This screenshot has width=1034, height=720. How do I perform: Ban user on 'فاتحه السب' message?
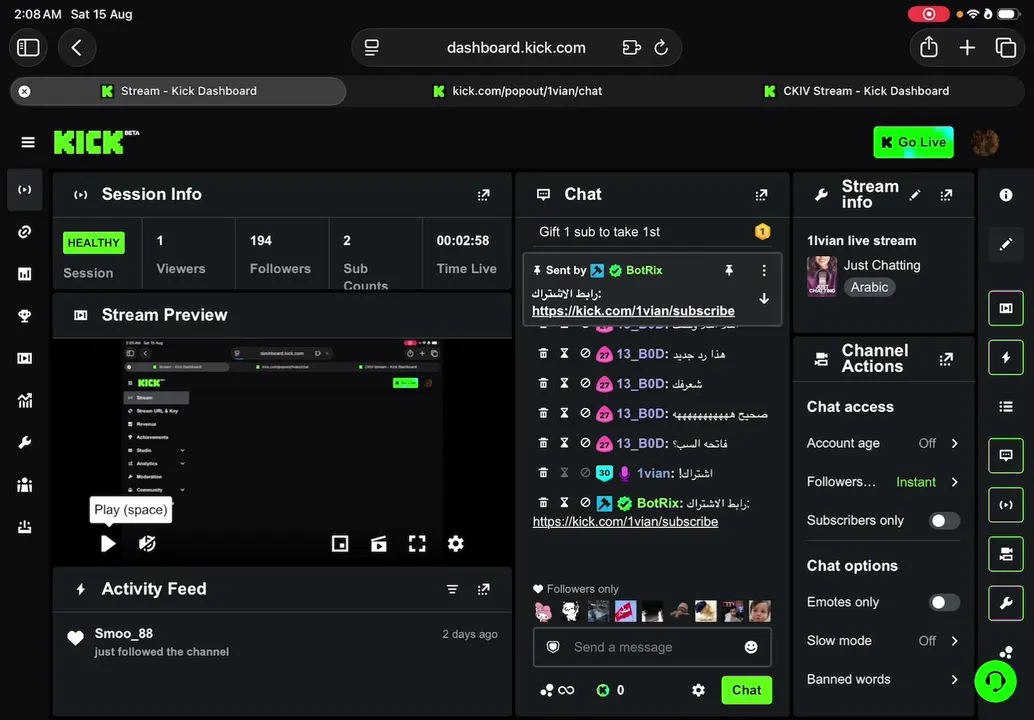[x=585, y=443]
